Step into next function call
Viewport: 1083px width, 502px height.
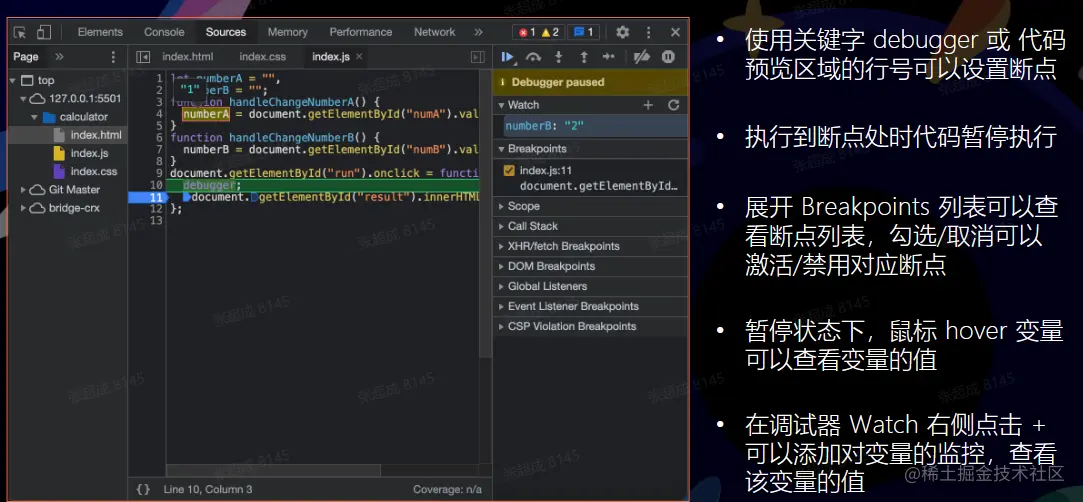tap(559, 57)
